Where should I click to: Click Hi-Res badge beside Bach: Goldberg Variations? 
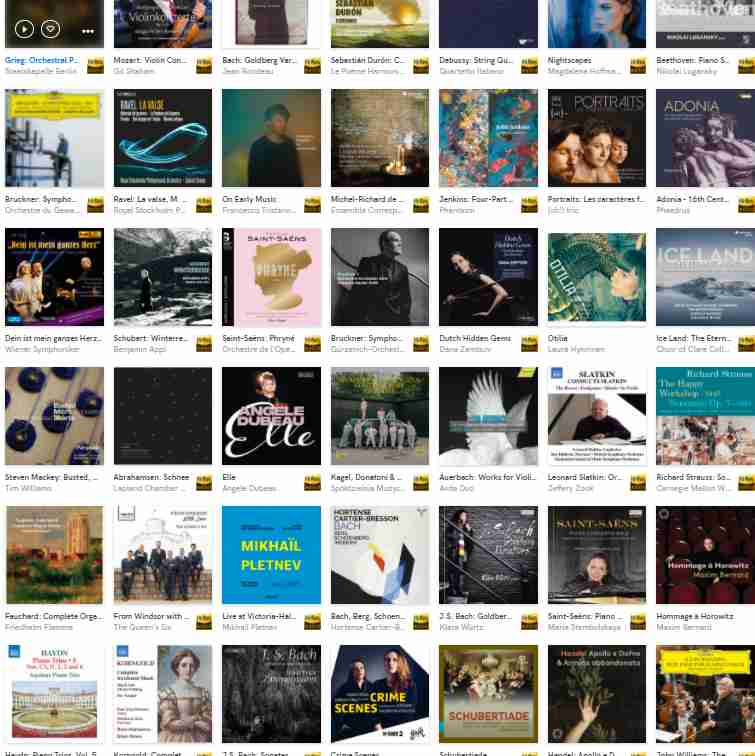tap(312, 66)
